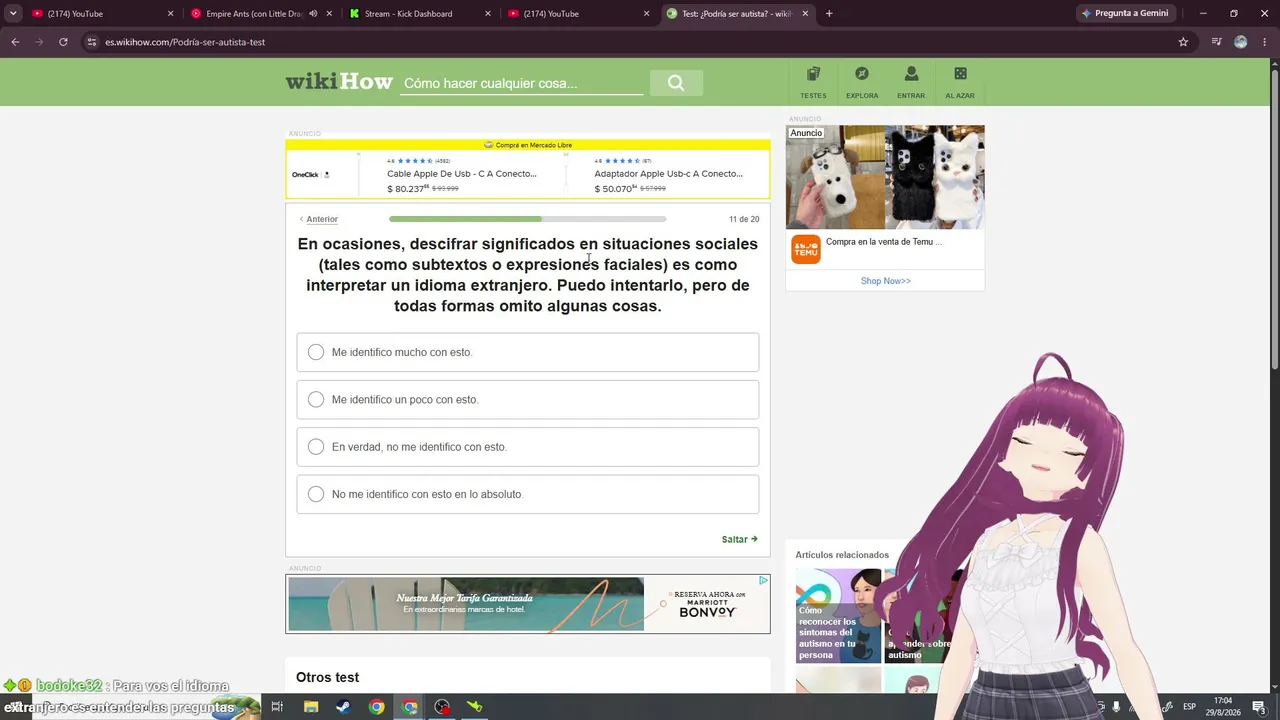Click Pregunta a Gemini button

click(x=1125, y=14)
